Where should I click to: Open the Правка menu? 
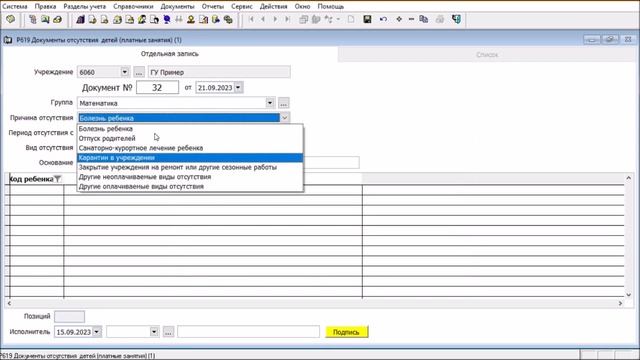click(x=45, y=7)
